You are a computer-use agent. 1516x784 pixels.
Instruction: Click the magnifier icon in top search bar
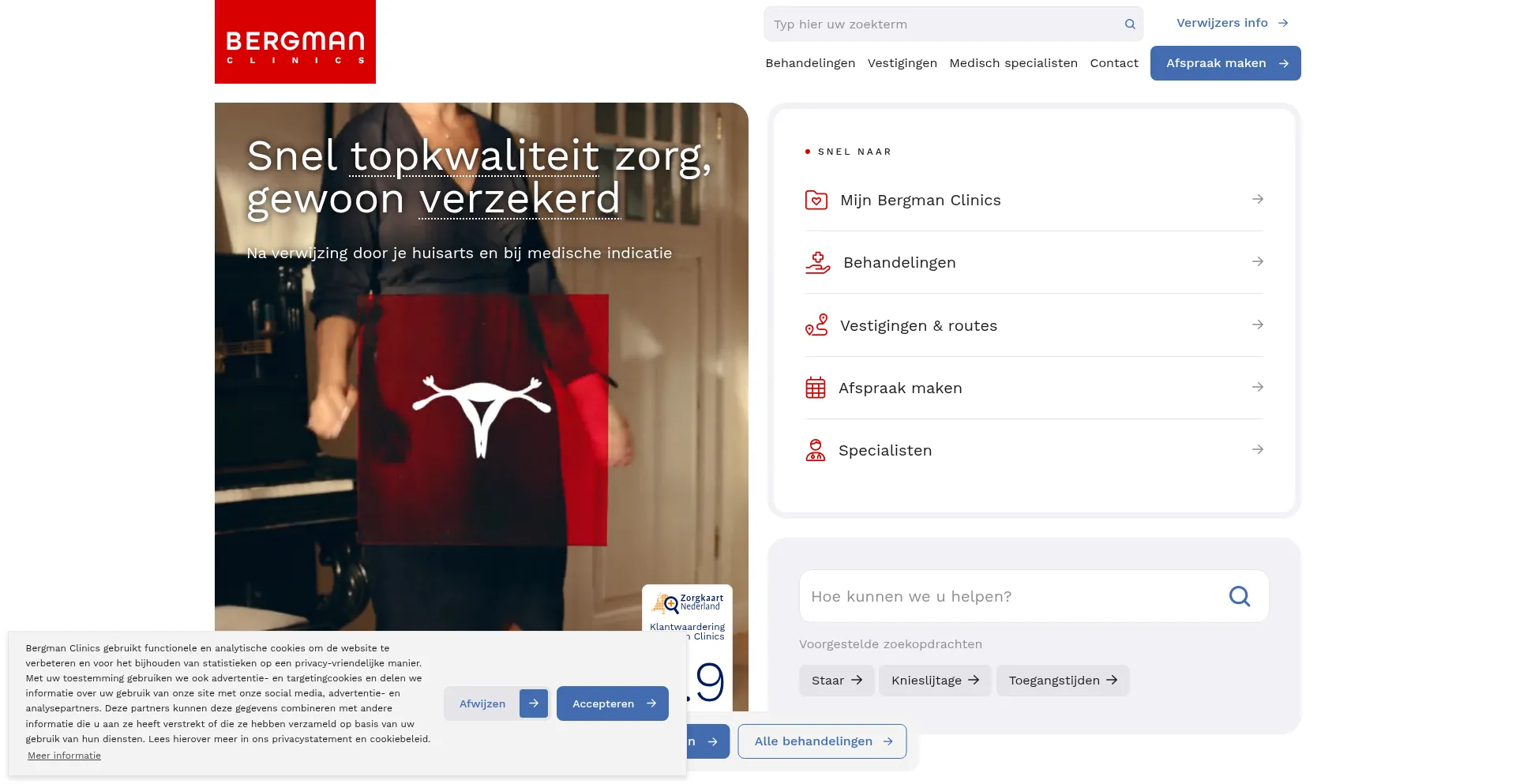pos(1130,24)
